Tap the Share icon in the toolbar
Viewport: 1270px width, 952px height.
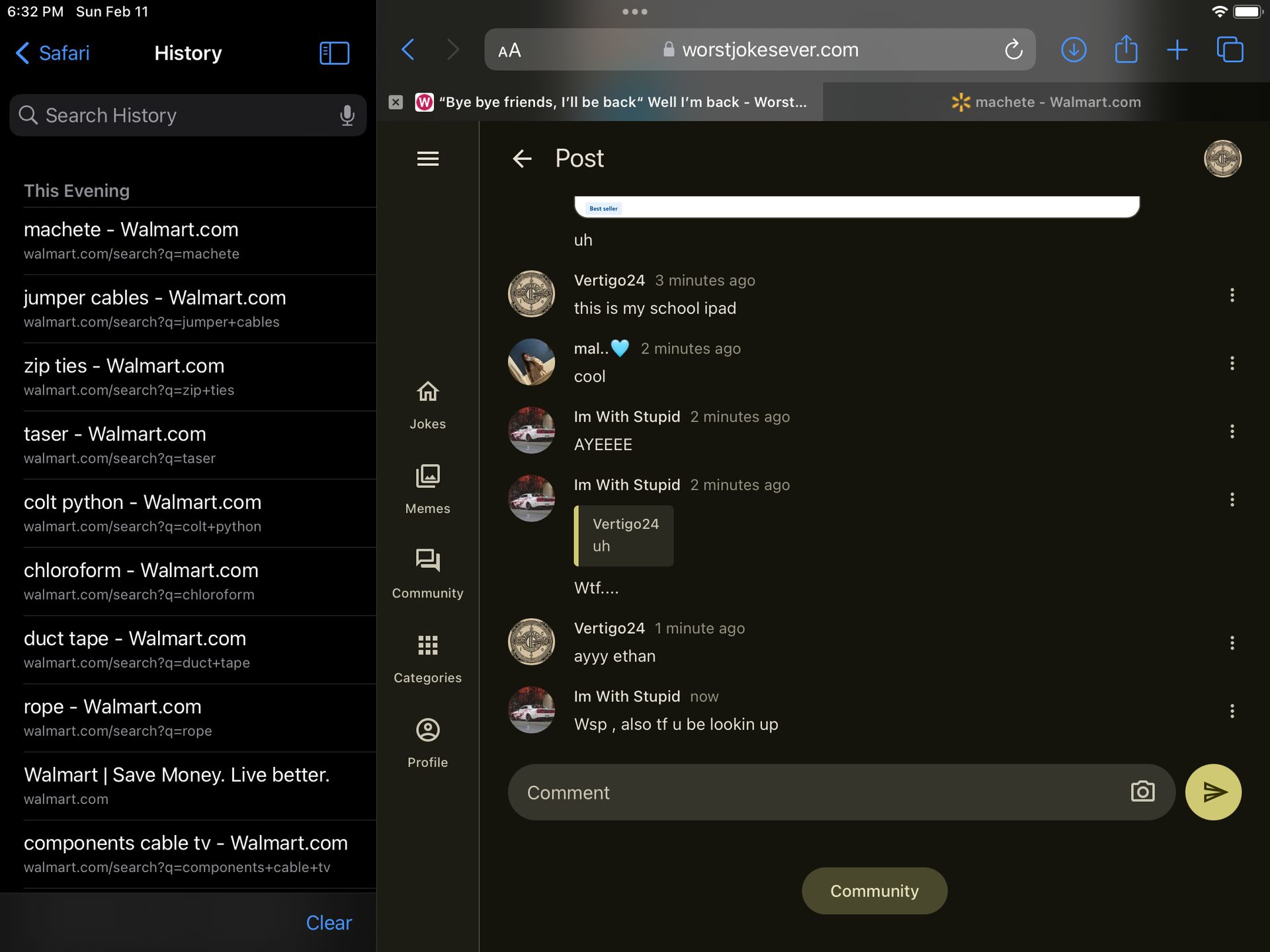[1125, 50]
